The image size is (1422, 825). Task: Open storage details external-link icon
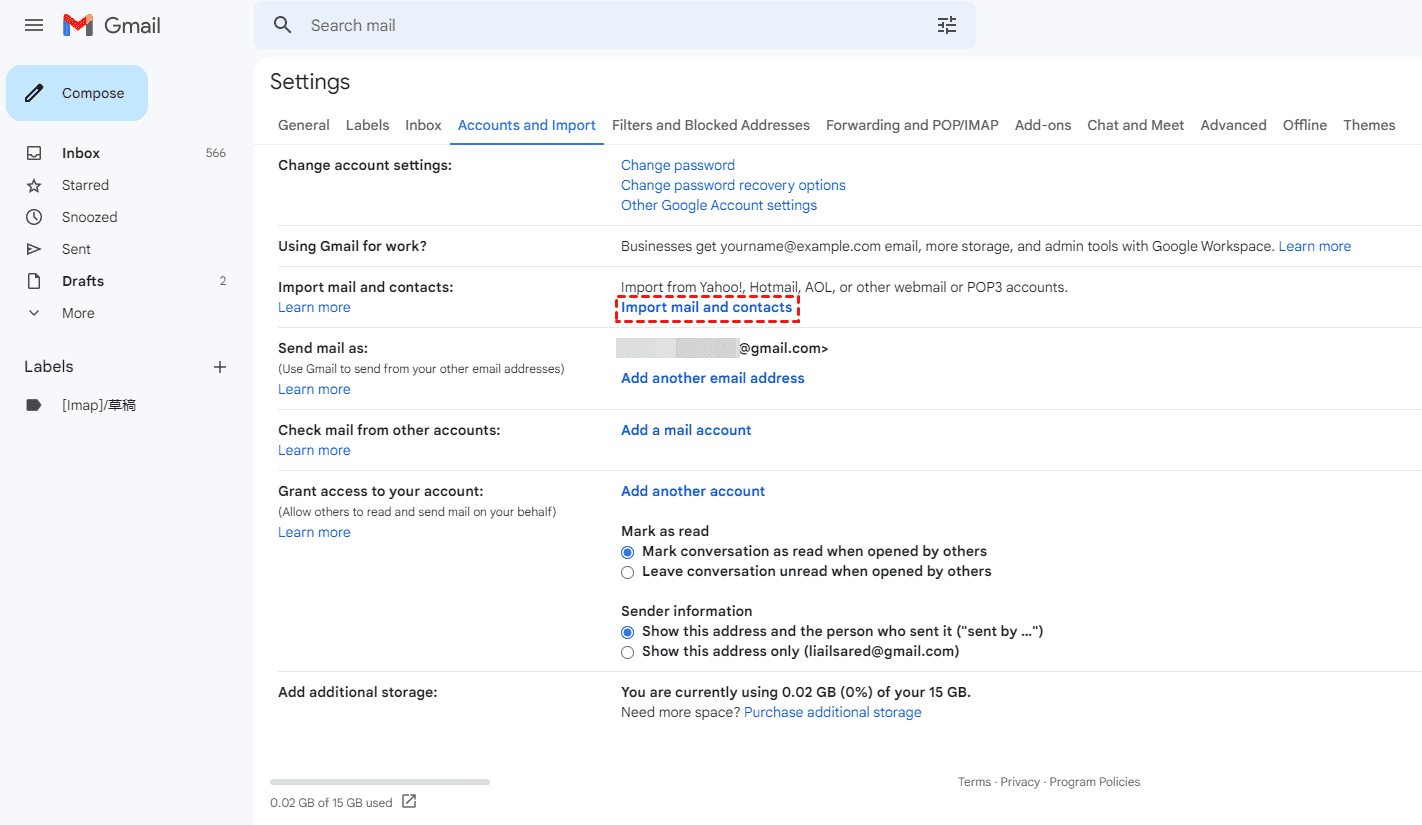click(x=409, y=801)
